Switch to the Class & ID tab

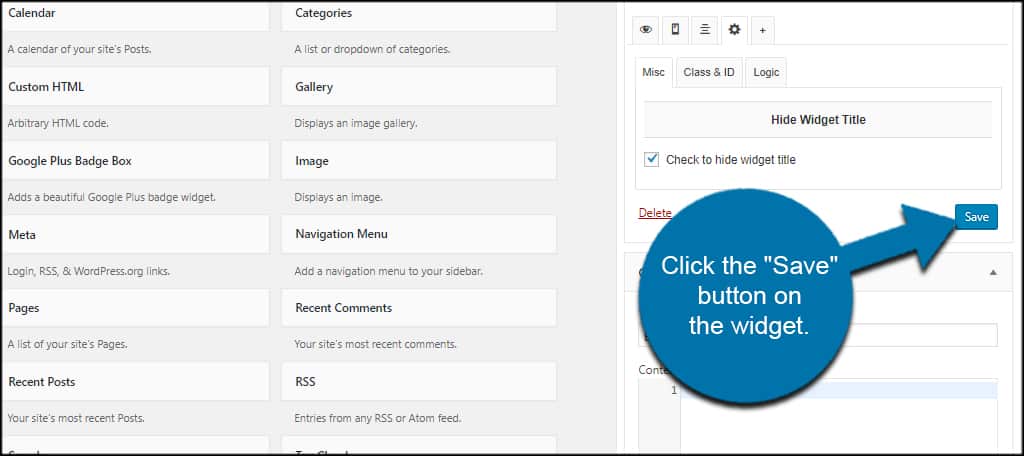[x=709, y=73]
